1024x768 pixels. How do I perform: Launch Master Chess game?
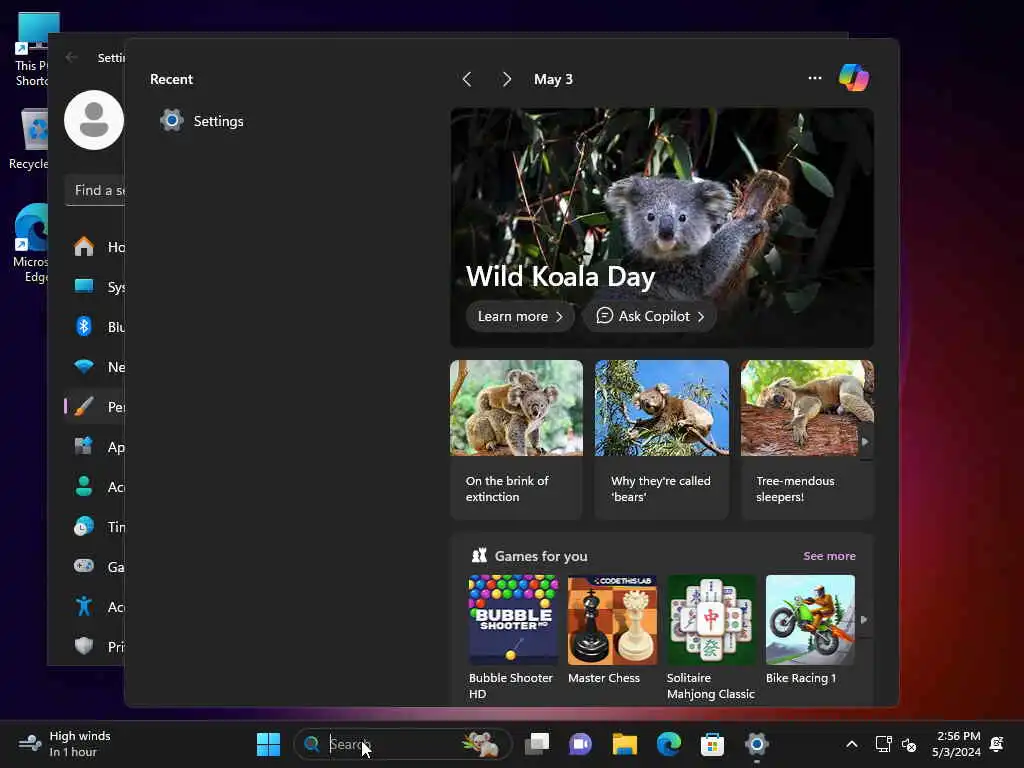(612, 630)
